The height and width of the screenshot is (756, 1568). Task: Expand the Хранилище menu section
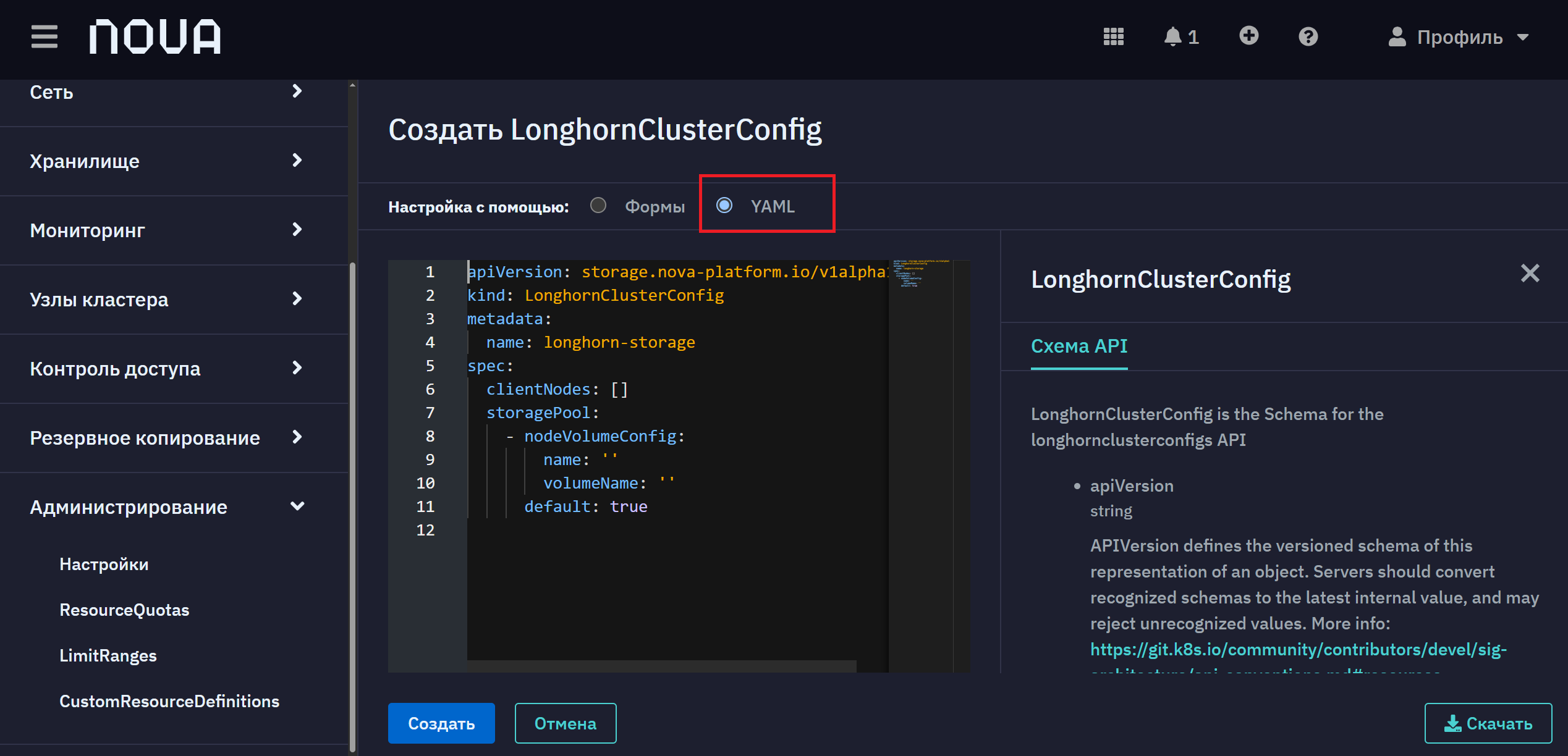pyautogui.click(x=174, y=161)
